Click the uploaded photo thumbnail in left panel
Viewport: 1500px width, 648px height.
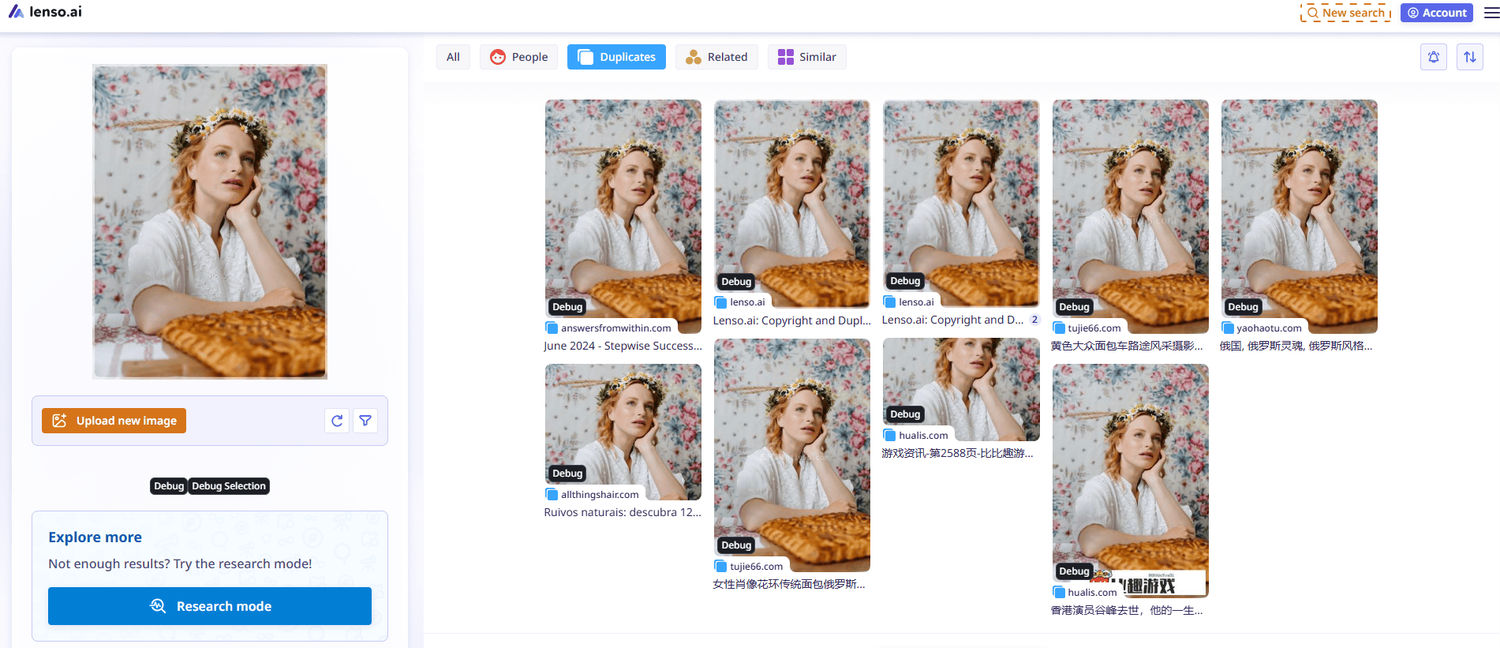pyautogui.click(x=209, y=222)
